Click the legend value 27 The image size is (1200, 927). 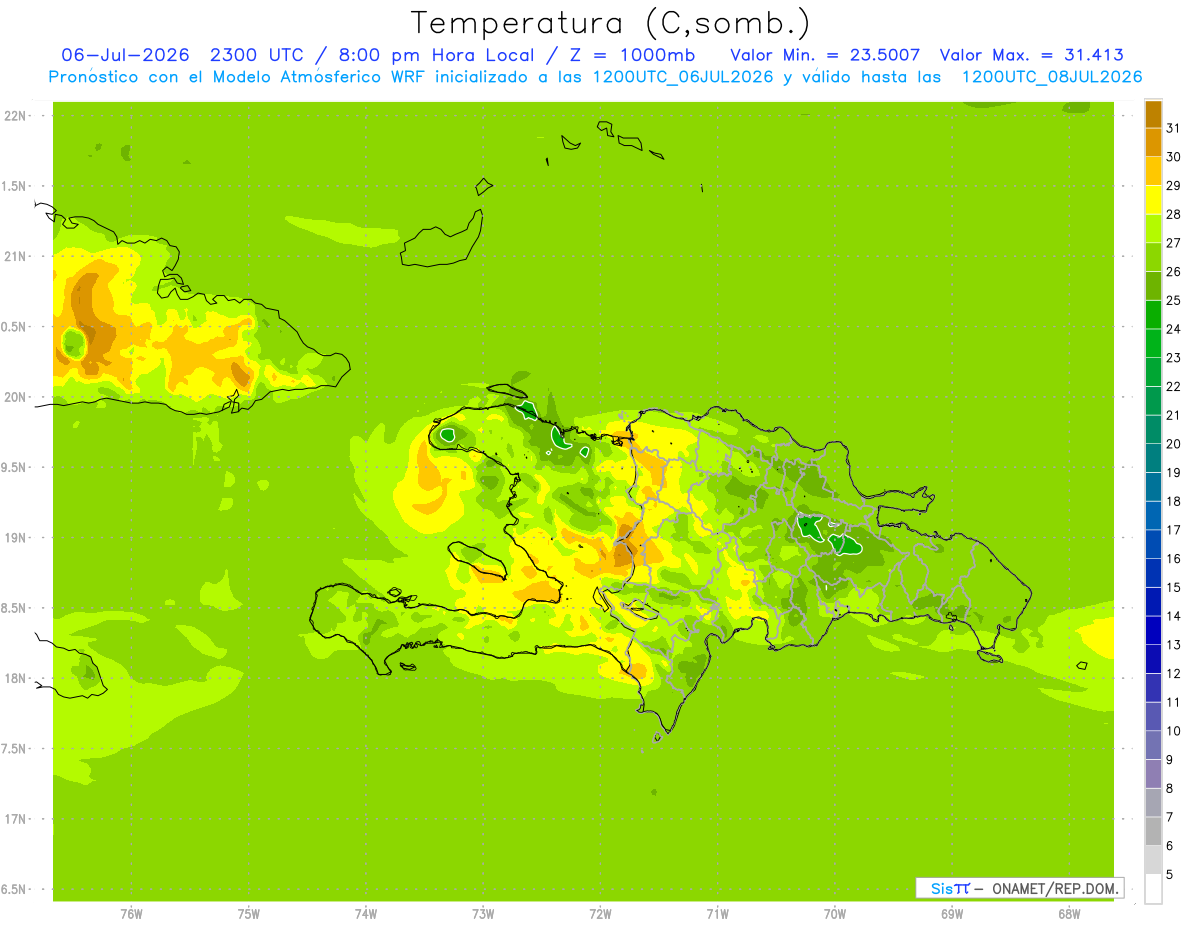(1173, 243)
